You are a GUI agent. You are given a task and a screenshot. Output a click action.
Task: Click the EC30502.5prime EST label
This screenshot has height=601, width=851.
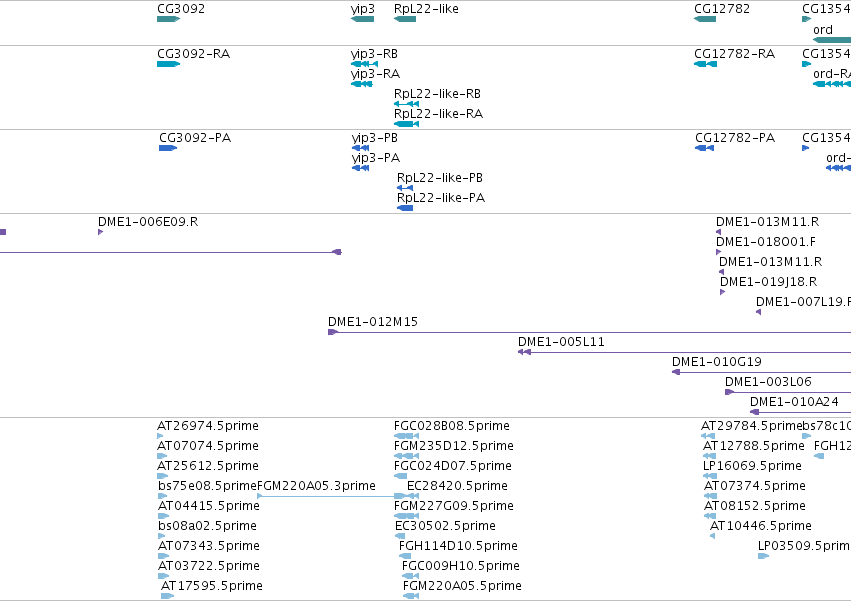pos(445,527)
